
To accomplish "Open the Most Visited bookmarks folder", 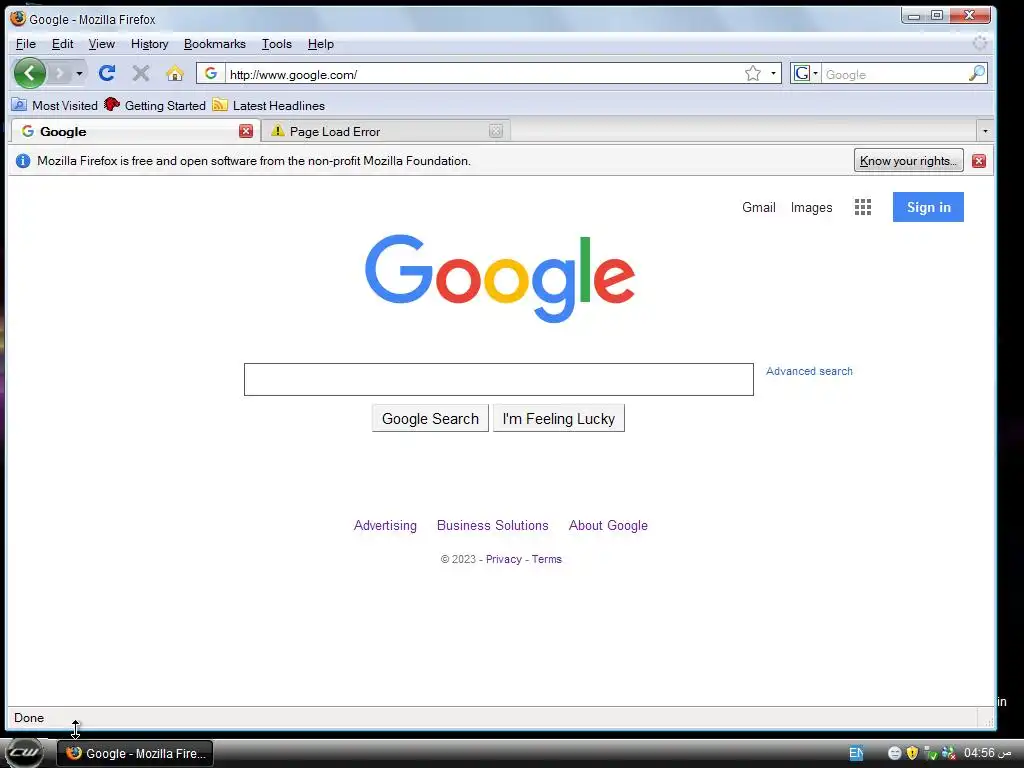I will tap(55, 105).
